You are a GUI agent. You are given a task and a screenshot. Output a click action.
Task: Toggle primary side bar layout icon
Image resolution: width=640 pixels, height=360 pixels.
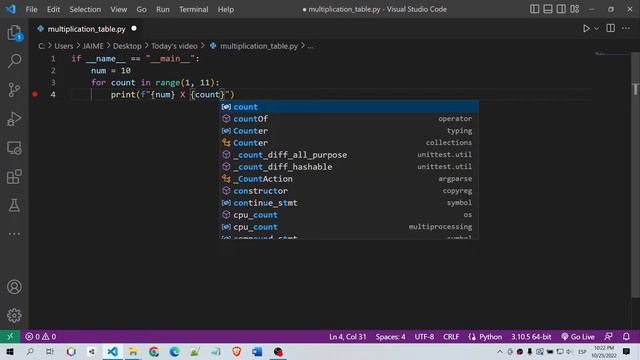click(534, 9)
